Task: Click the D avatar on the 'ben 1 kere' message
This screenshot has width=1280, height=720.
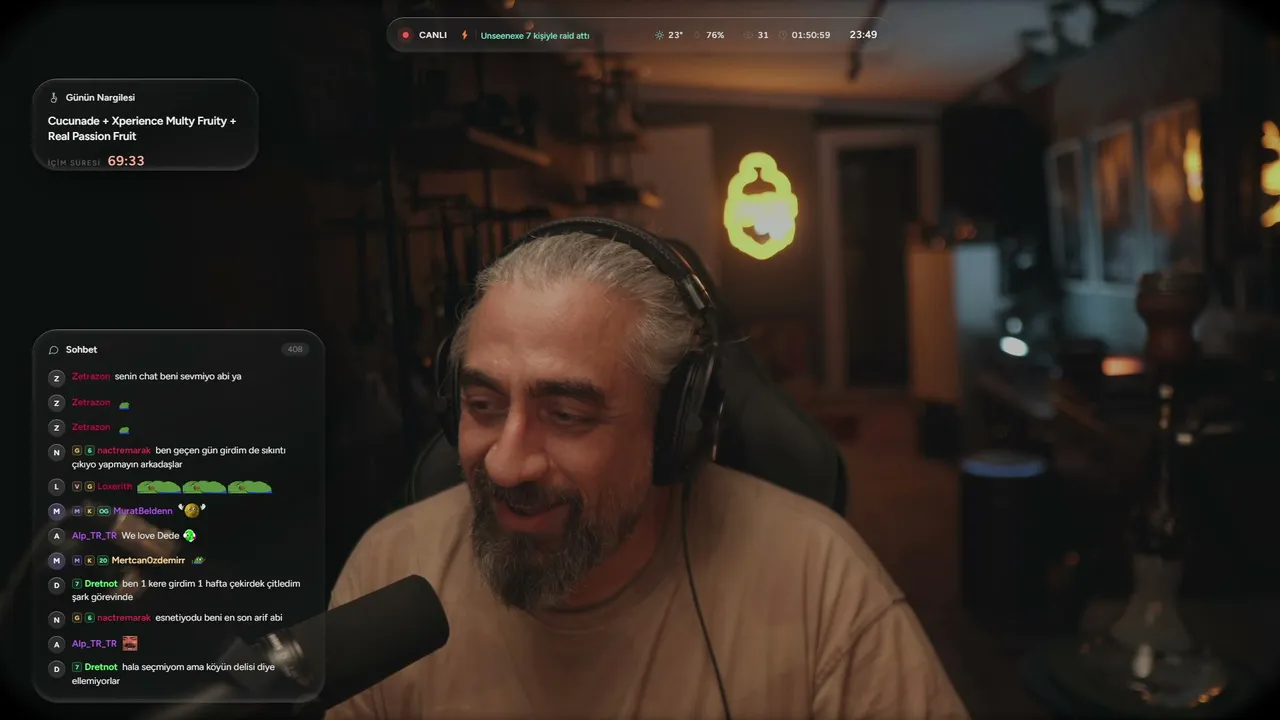Action: click(56, 585)
